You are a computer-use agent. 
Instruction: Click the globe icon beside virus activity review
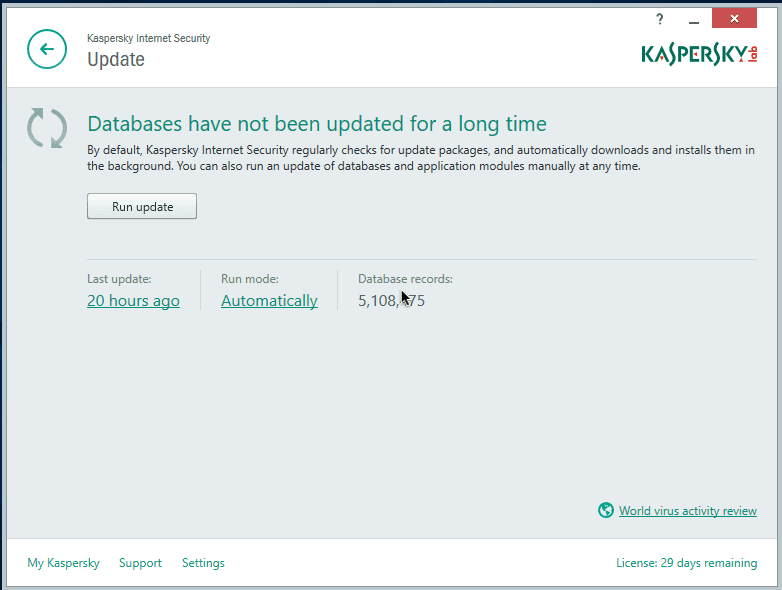pos(605,510)
